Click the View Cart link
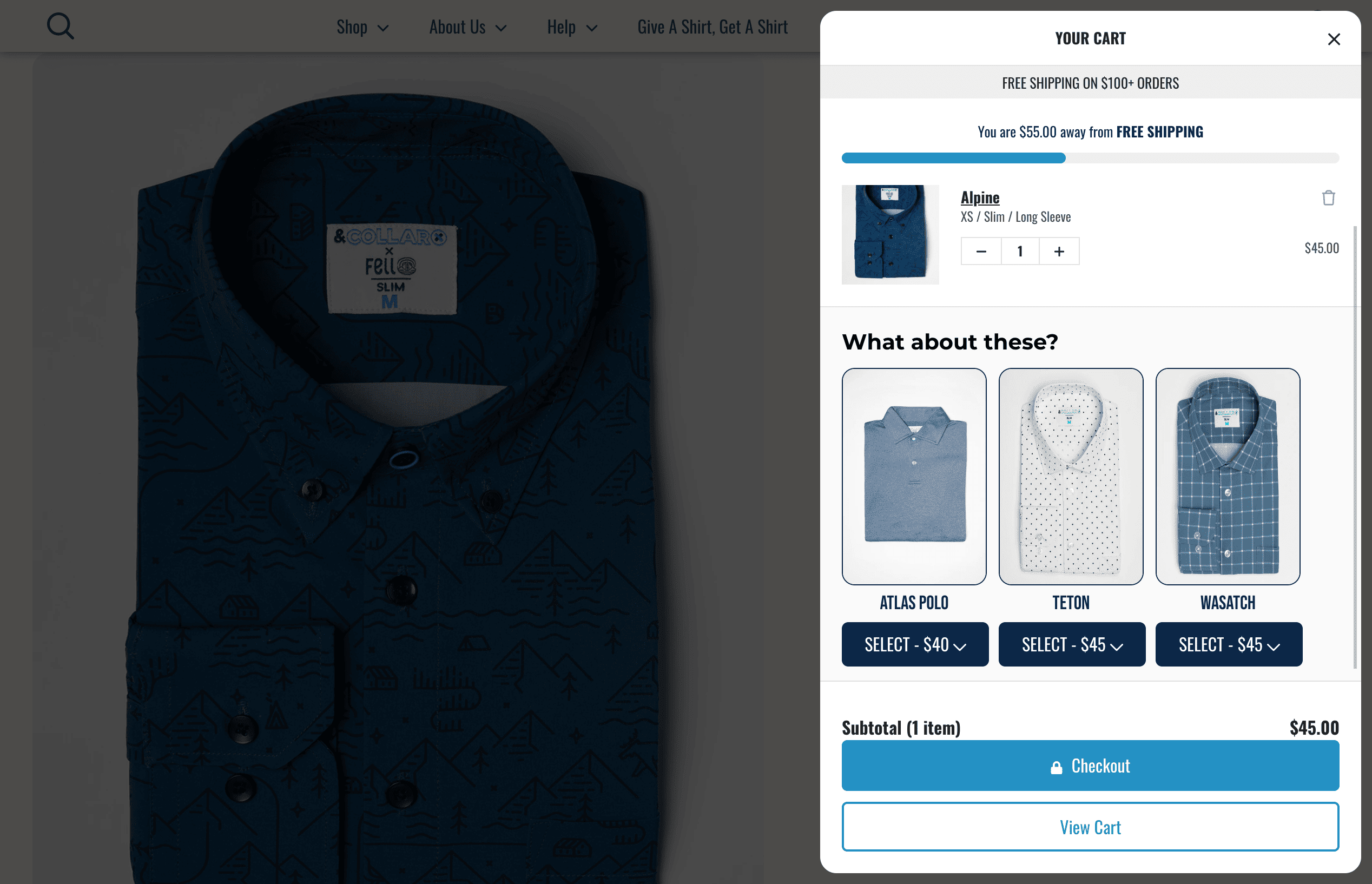The width and height of the screenshot is (1372, 884). point(1090,827)
